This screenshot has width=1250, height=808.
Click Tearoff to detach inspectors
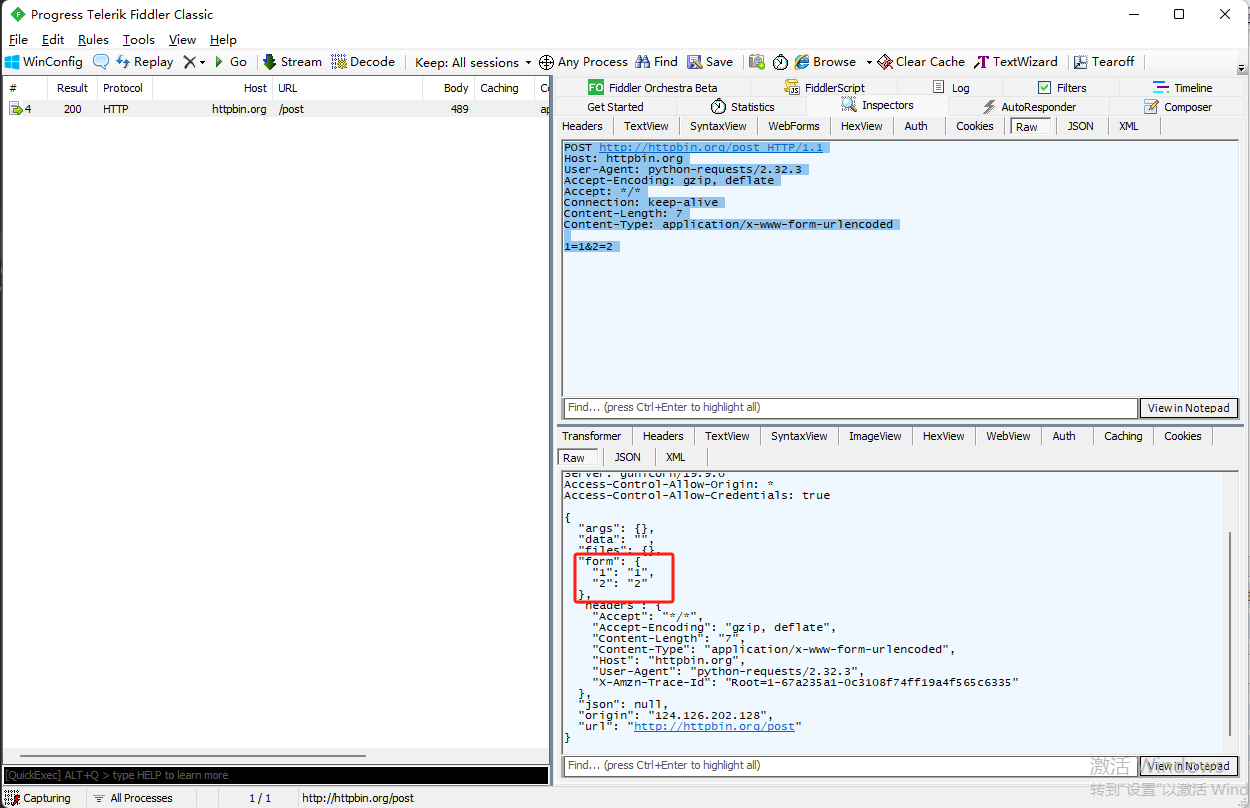[x=1104, y=62]
